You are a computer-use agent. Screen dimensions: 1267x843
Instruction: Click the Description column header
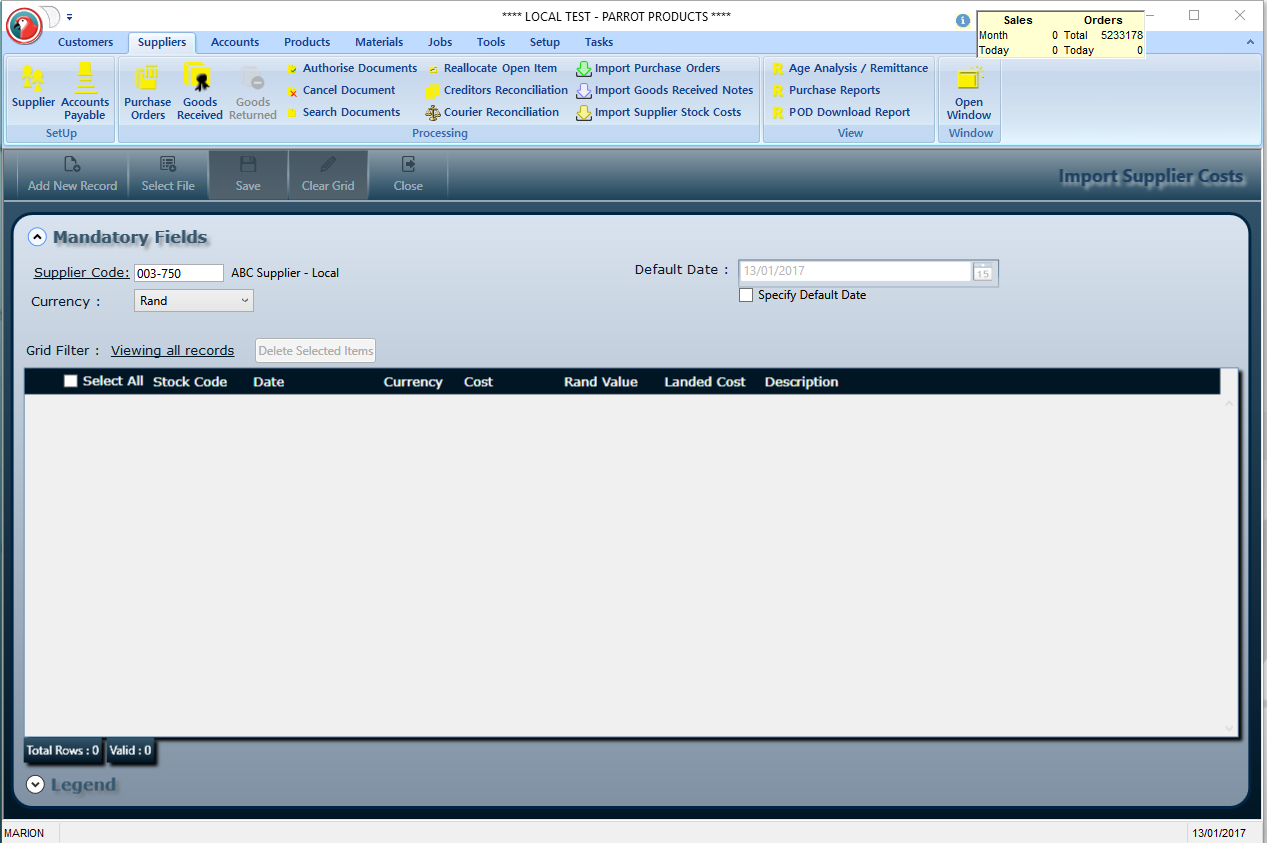tap(802, 382)
